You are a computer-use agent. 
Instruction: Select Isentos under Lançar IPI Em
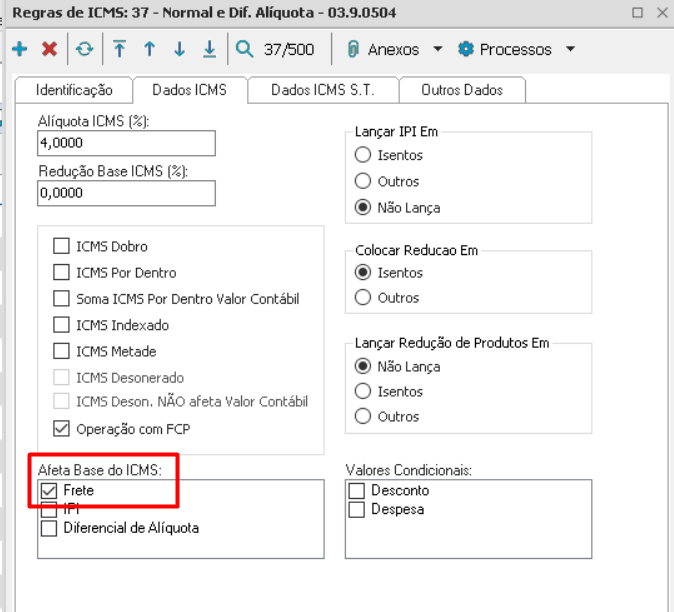point(363,155)
